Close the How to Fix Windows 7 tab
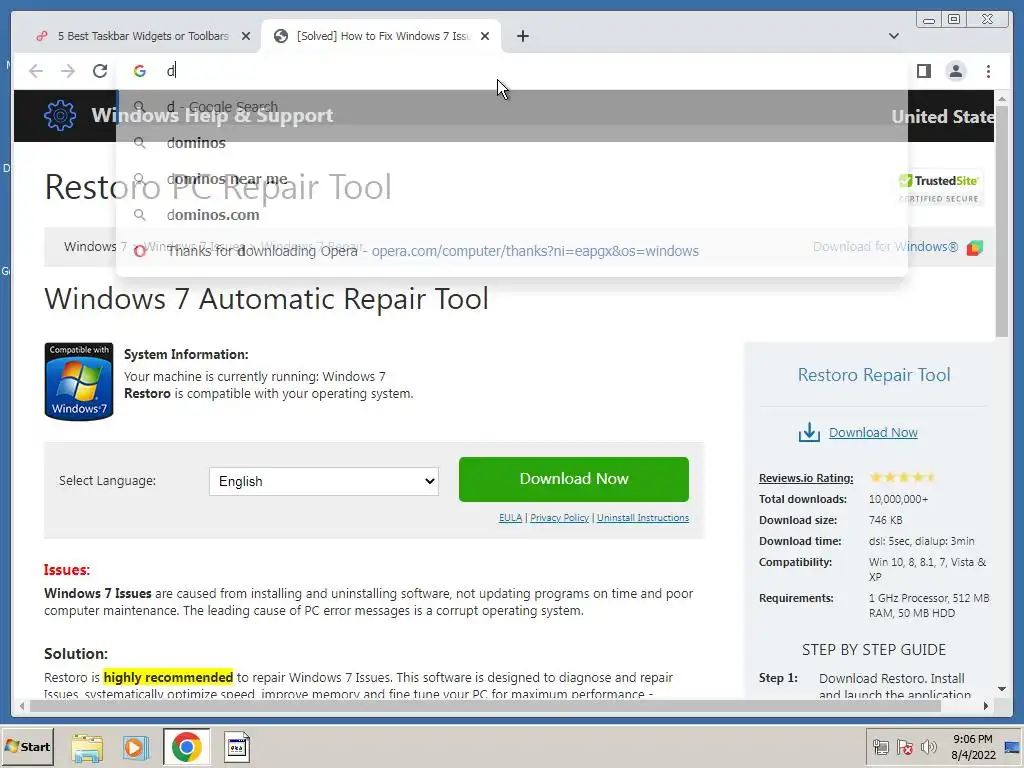This screenshot has height=768, width=1024. pyautogui.click(x=485, y=36)
